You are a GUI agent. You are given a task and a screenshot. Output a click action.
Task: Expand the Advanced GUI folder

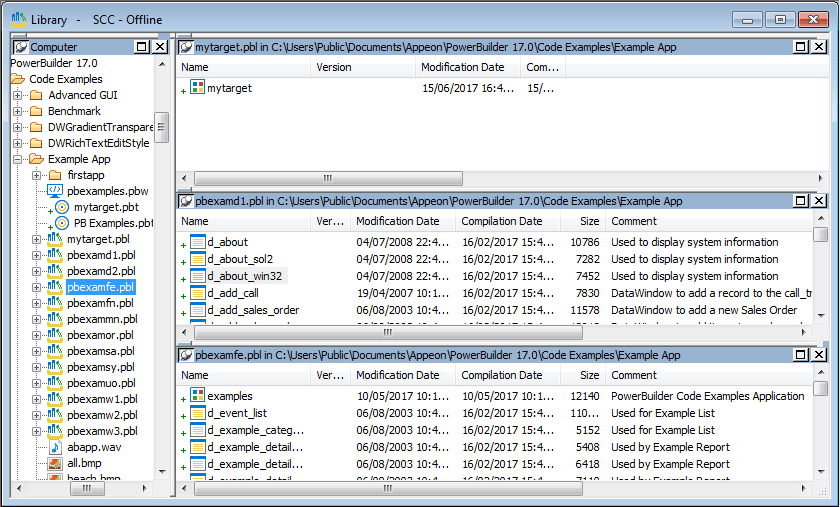pyautogui.click(x=17, y=95)
